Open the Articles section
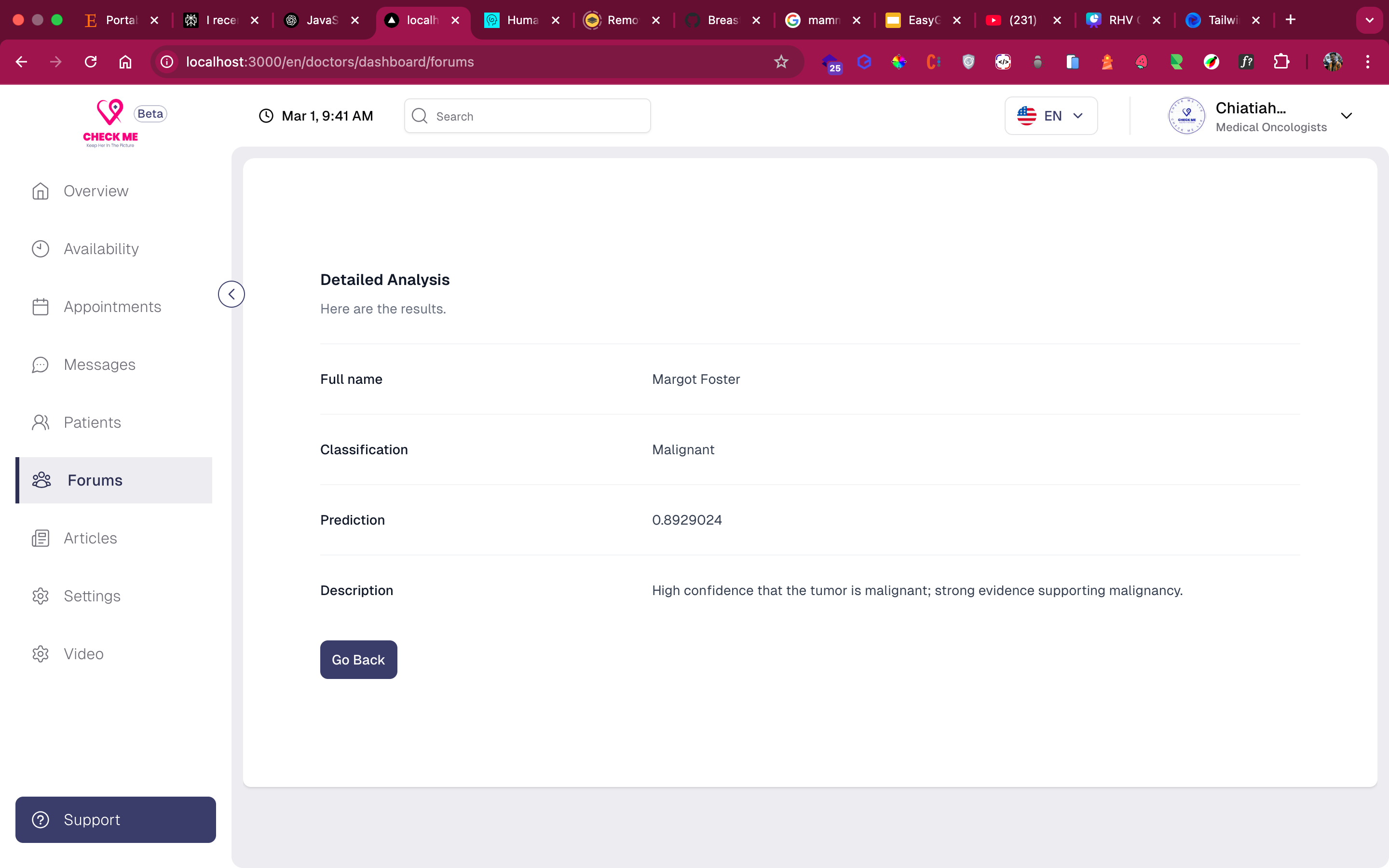Screen dimensions: 1389x868 coord(90,538)
